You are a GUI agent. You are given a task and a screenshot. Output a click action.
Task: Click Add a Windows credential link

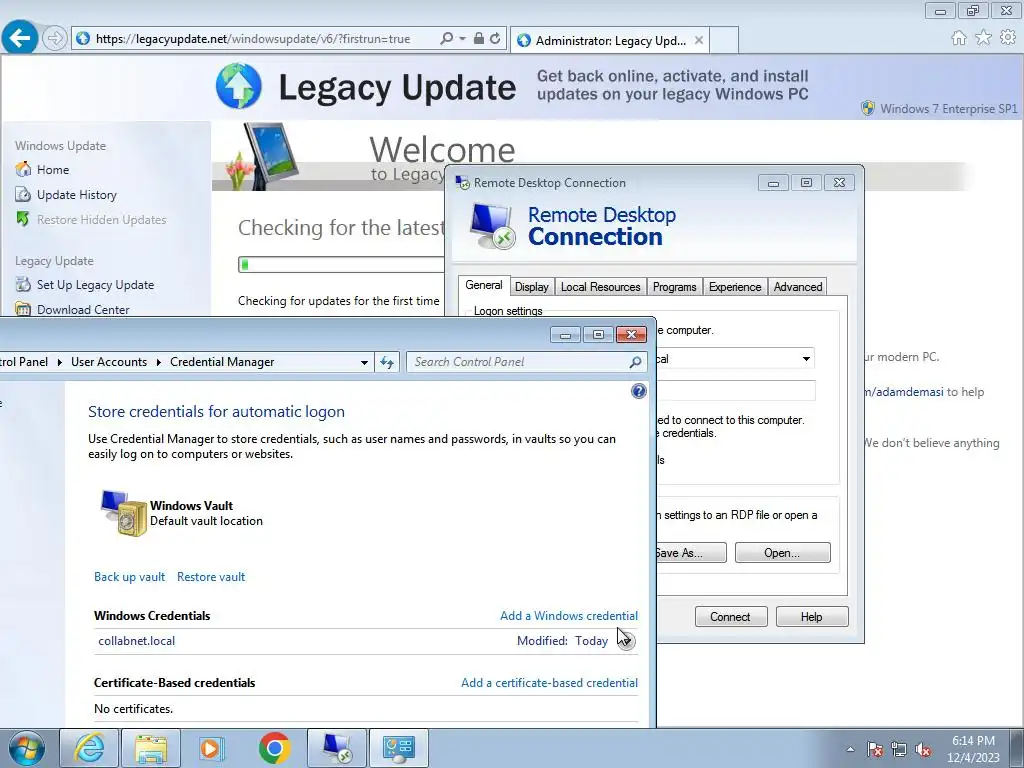click(x=569, y=616)
